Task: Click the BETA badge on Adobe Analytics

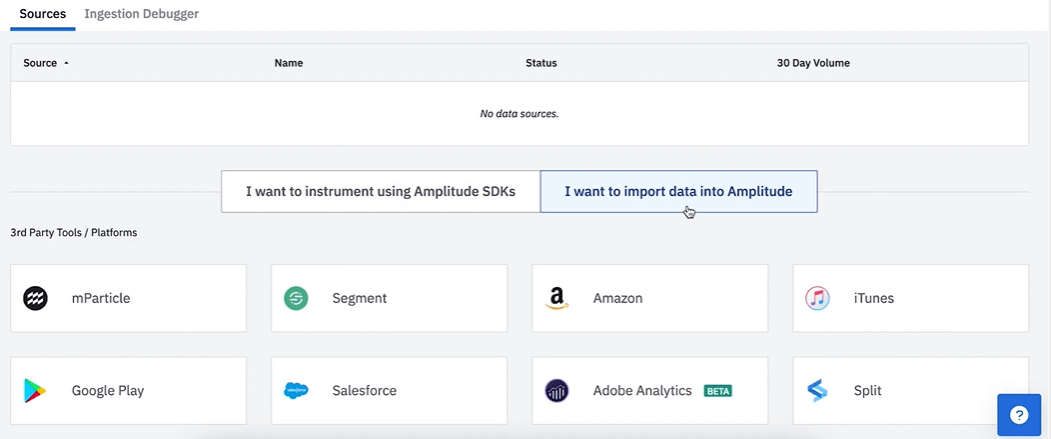Action: point(718,391)
